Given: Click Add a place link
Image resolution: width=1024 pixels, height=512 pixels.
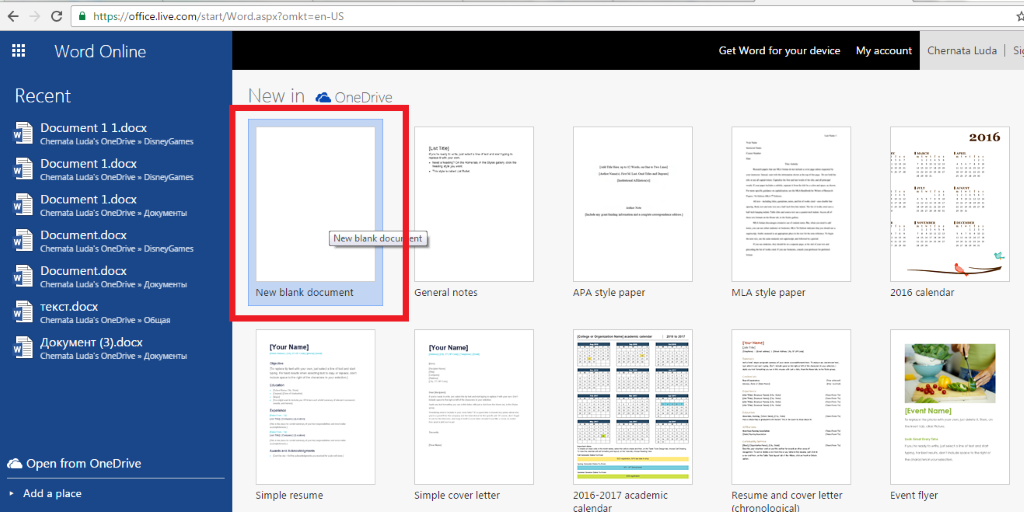Looking at the screenshot, I should point(52,494).
